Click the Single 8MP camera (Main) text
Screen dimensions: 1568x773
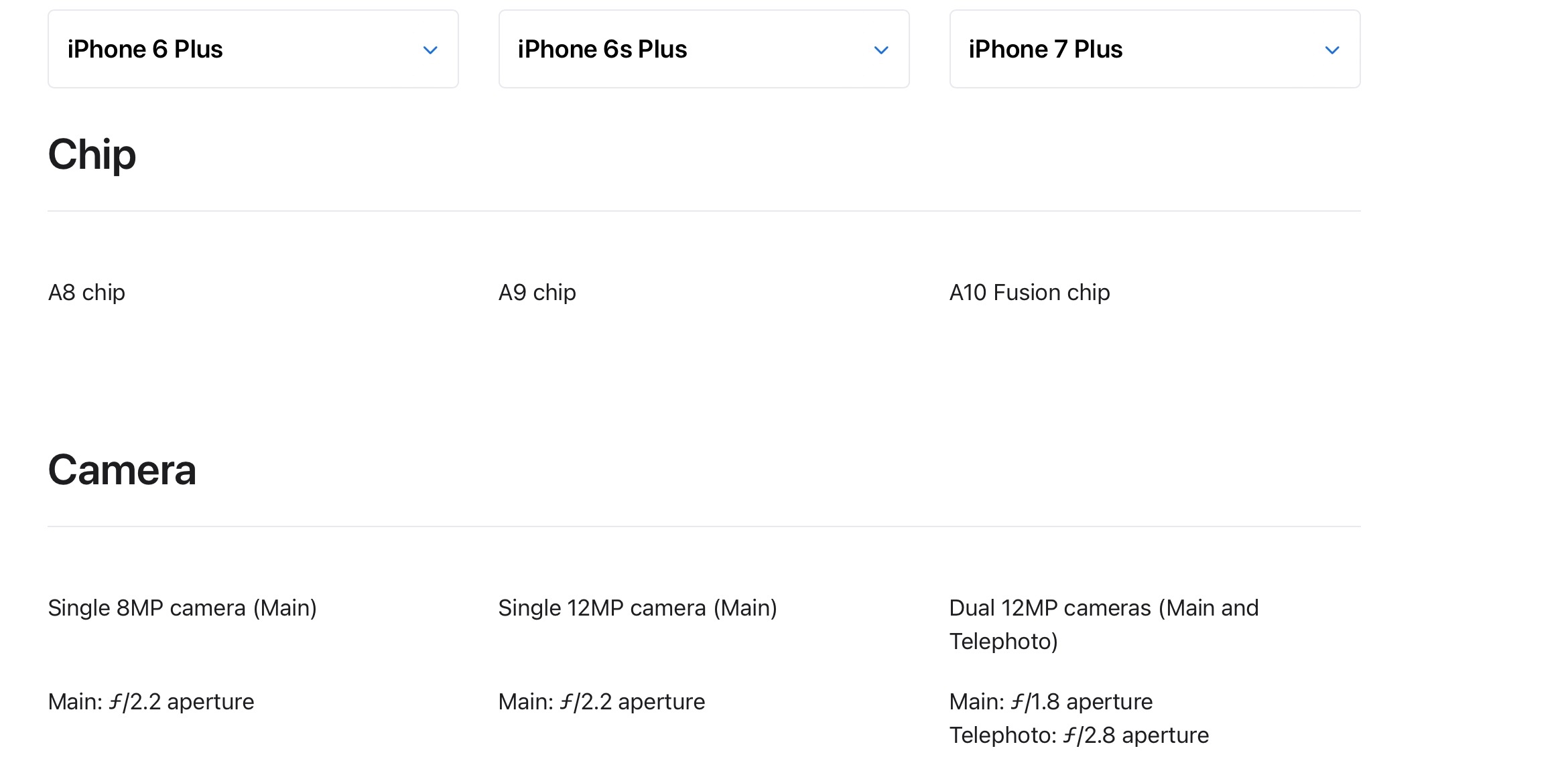[182, 608]
